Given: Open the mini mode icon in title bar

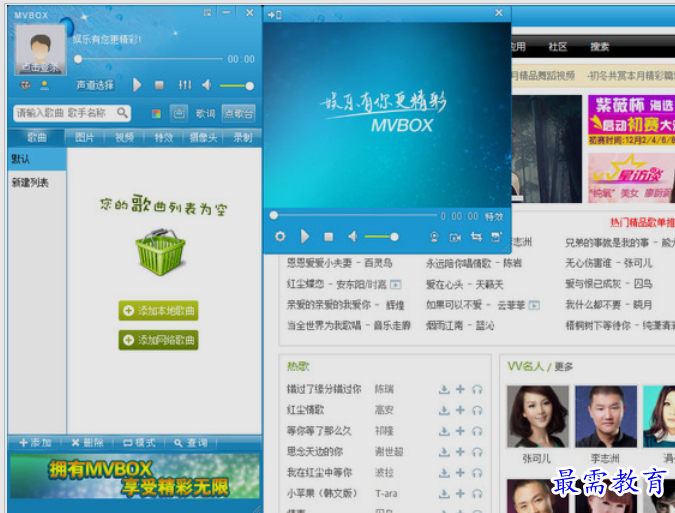Looking at the screenshot, I should click(207, 13).
